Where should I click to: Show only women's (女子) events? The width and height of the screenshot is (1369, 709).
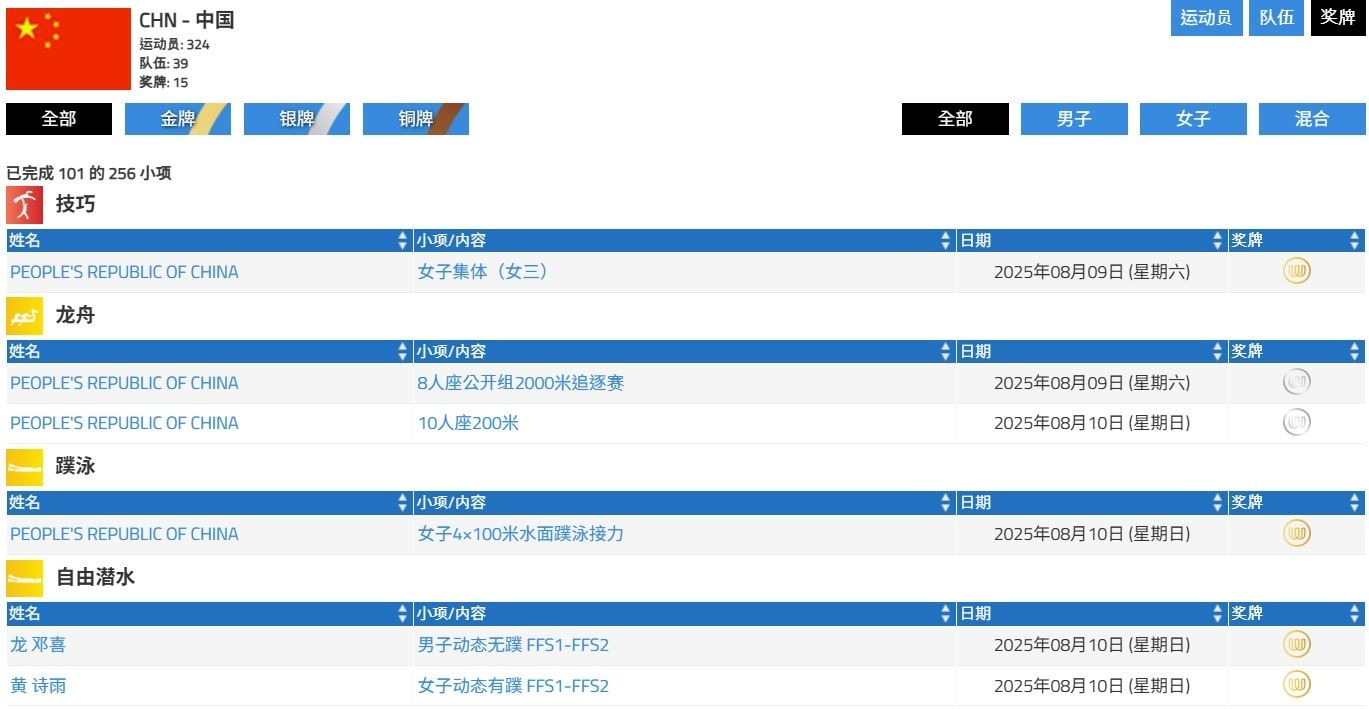click(x=1192, y=119)
